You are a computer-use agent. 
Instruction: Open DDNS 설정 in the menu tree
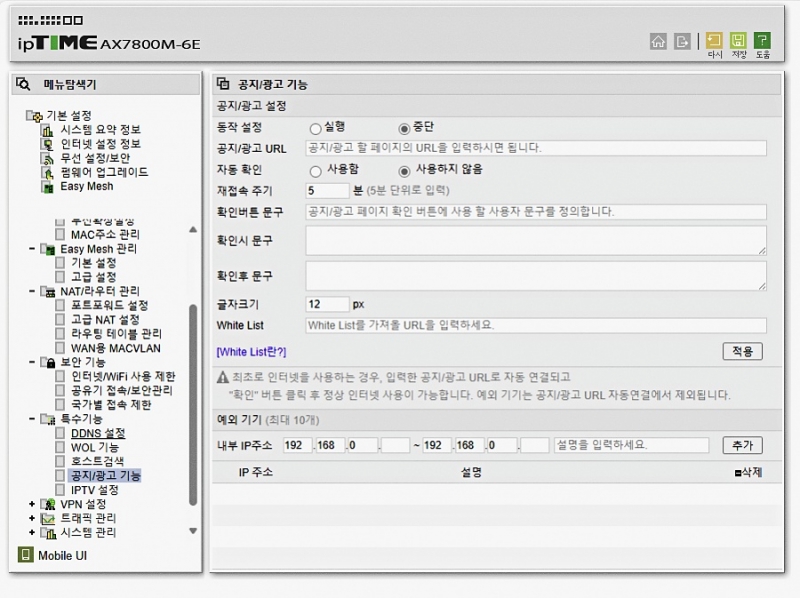(97, 433)
